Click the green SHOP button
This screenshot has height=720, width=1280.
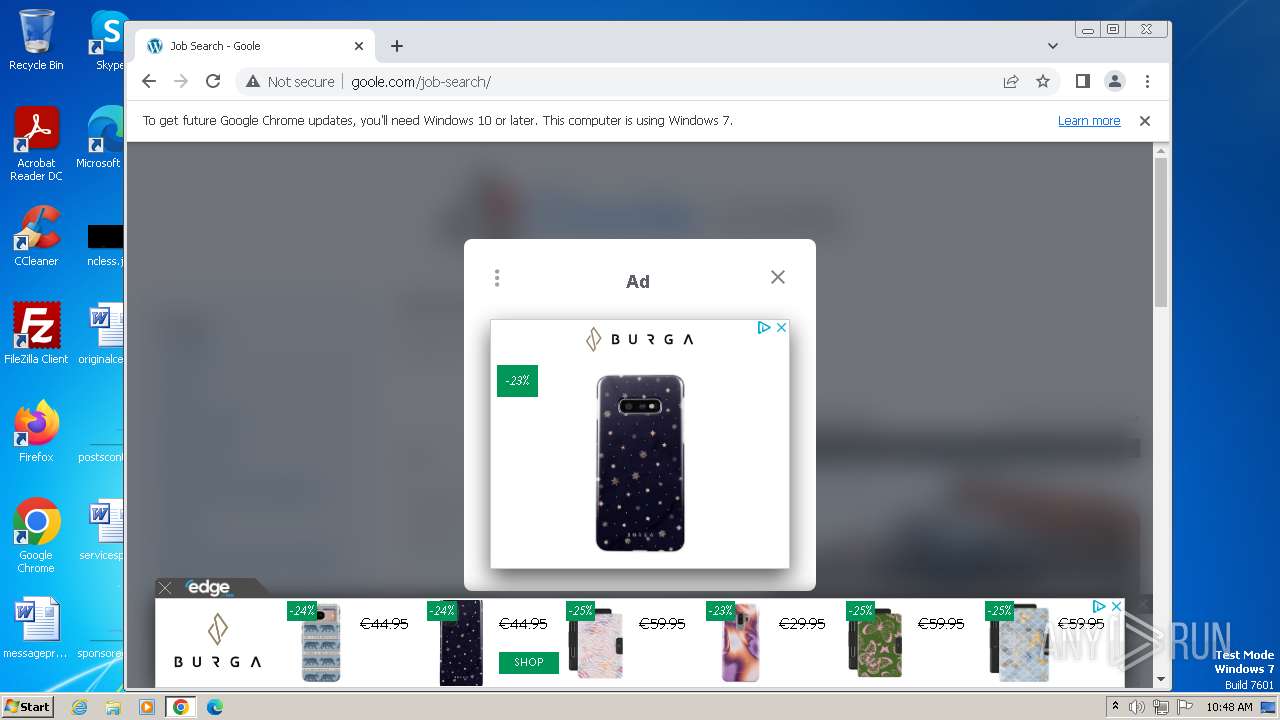pyautogui.click(x=529, y=662)
